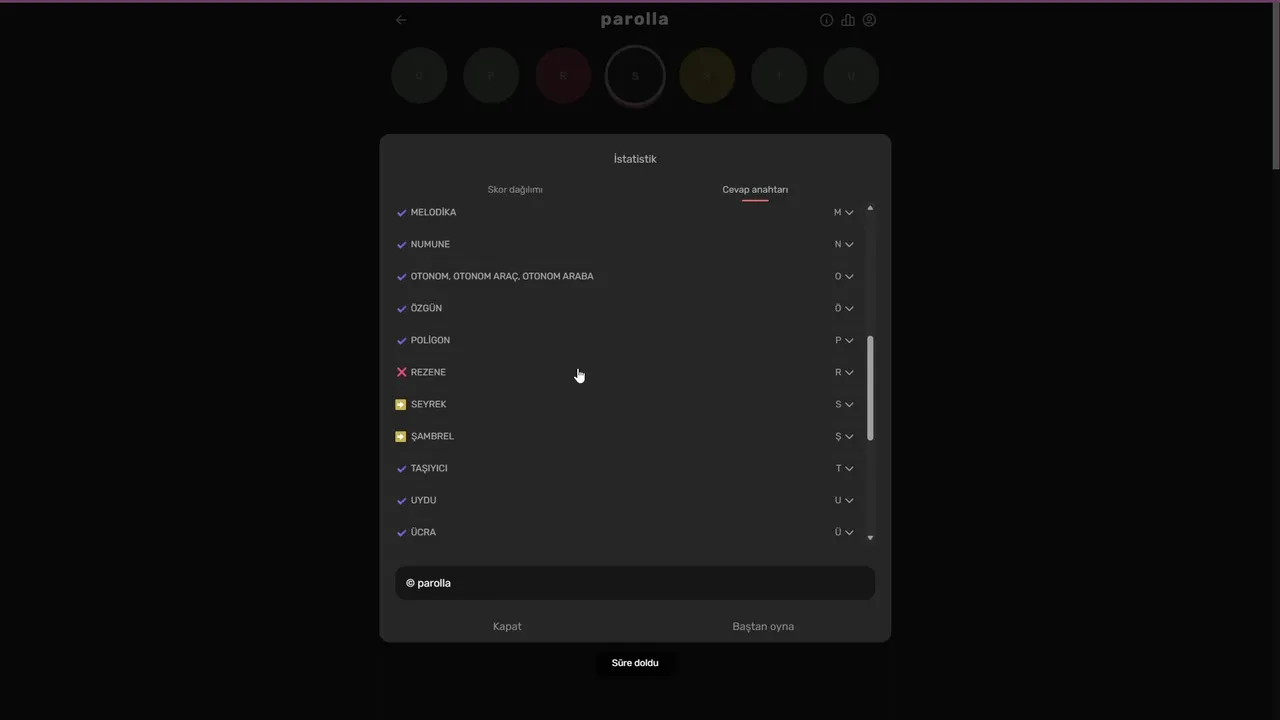The image size is (1280, 720).
Task: Expand the U row chevron for UYDU
Action: coord(849,501)
